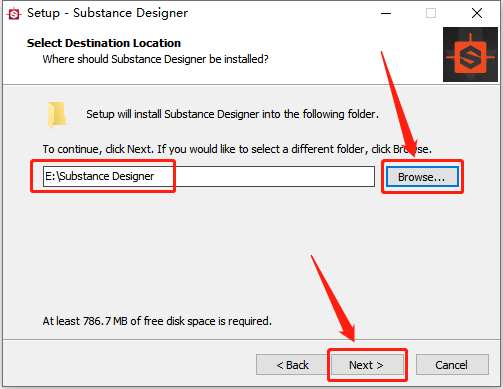Click the grayed-out maximize box

(431, 13)
